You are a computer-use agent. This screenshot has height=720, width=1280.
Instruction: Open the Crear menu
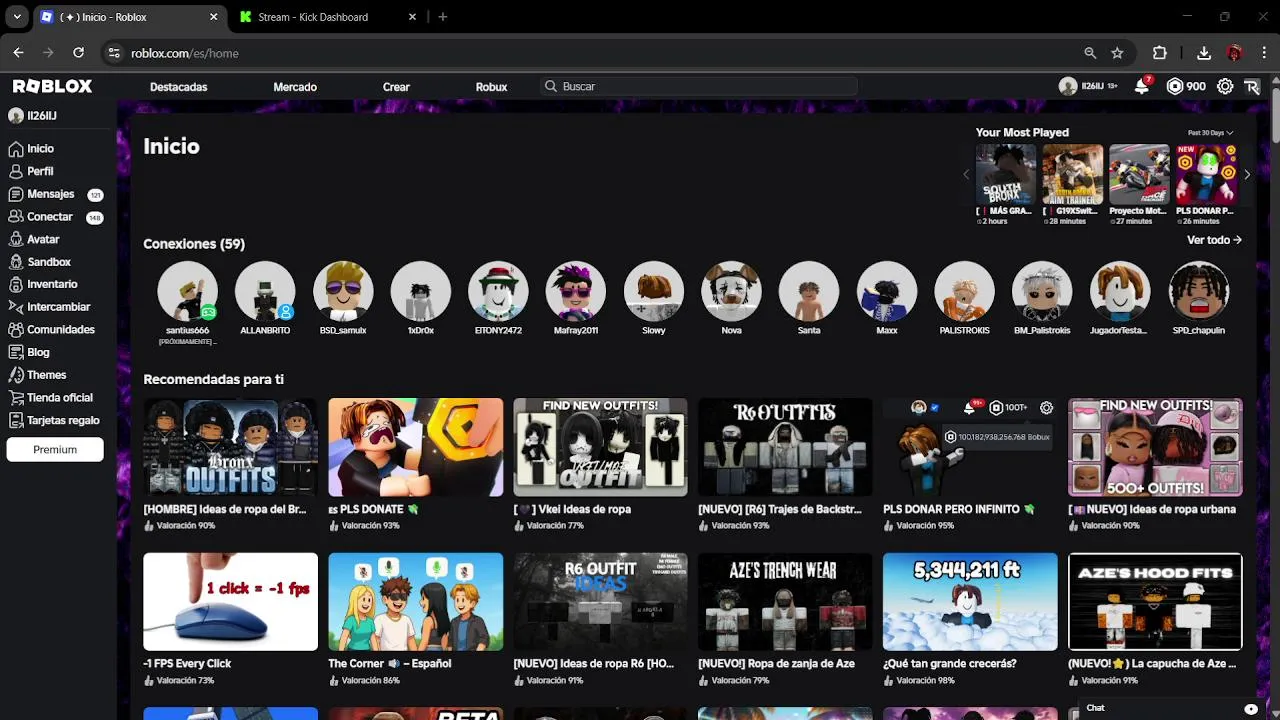(396, 87)
